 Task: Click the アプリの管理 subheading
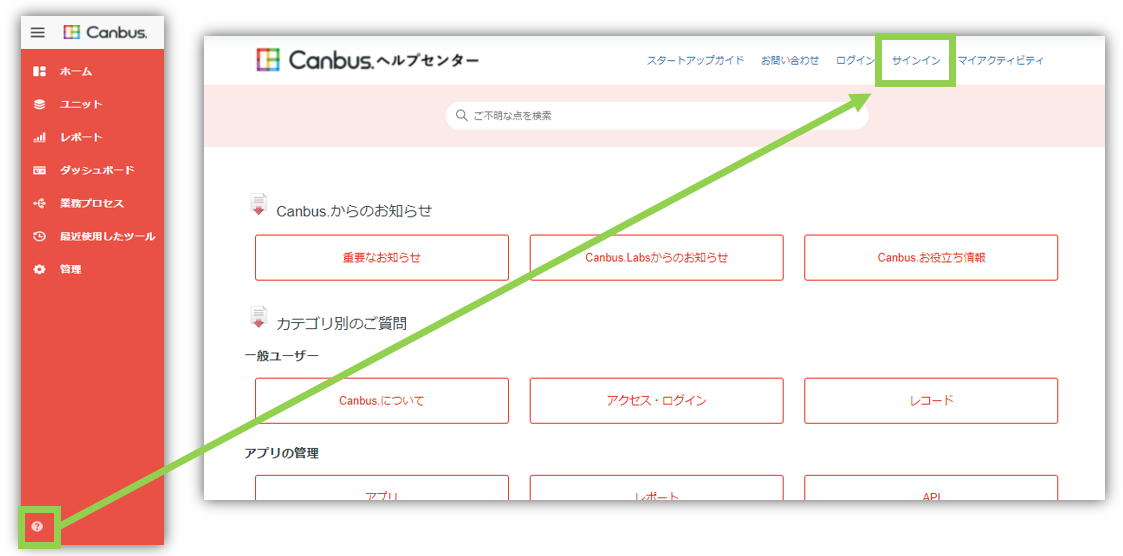tap(281, 454)
